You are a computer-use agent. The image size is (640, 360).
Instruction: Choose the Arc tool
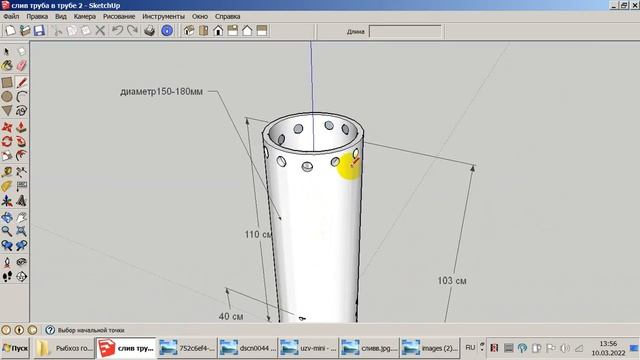click(21, 97)
